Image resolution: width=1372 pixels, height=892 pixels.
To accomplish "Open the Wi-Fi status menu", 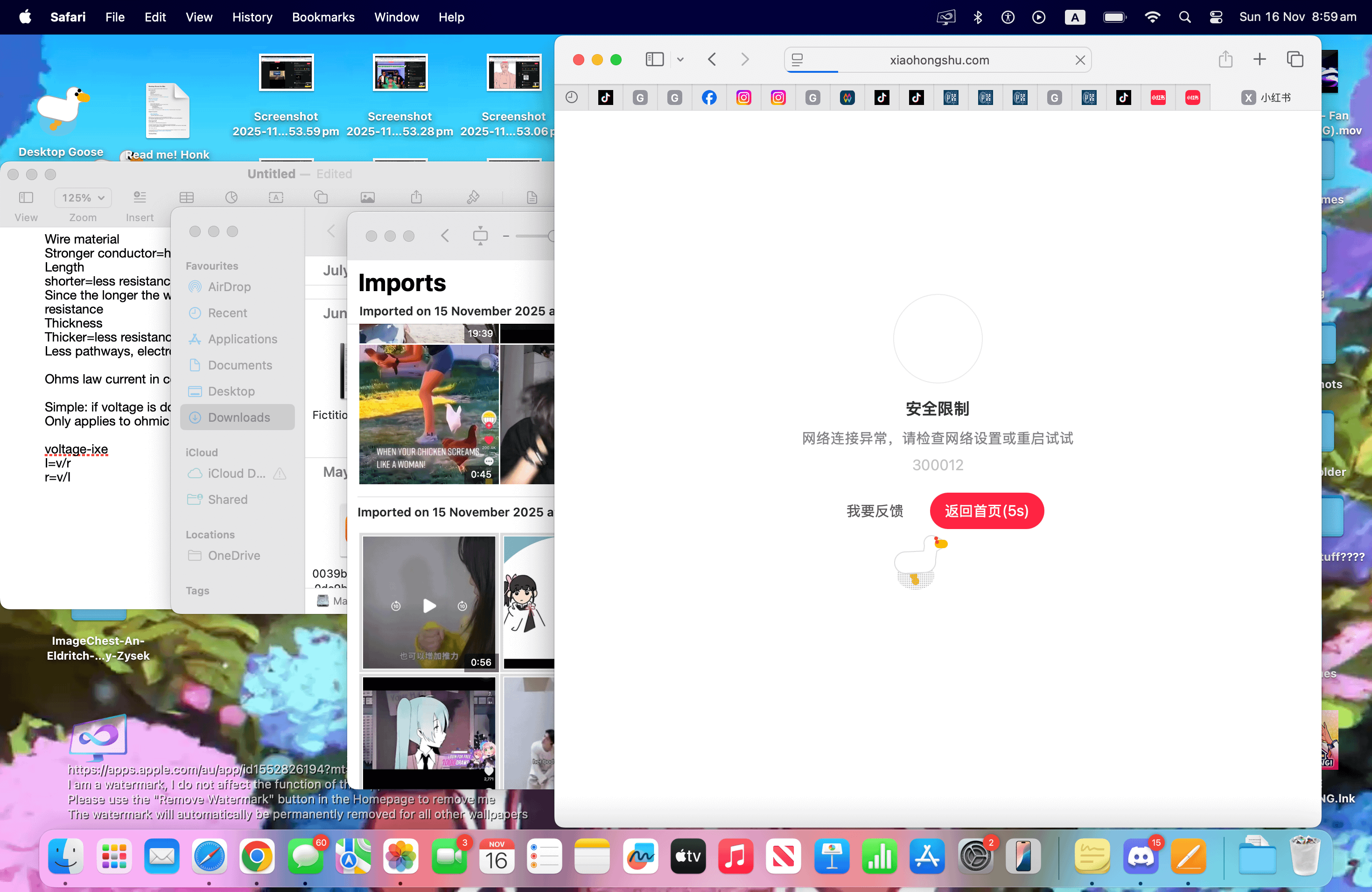I will [x=1152, y=17].
